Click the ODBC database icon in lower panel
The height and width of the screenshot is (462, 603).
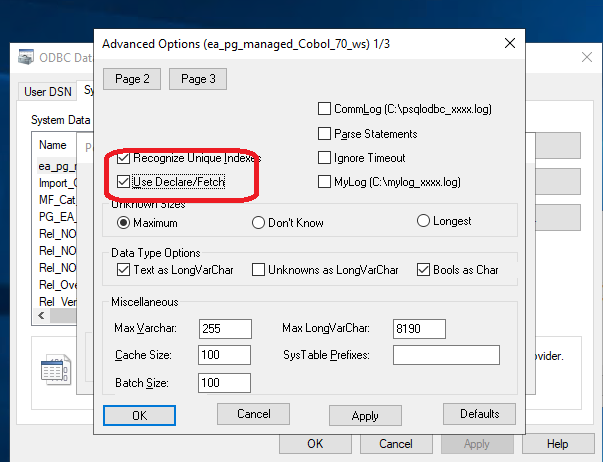point(54,371)
